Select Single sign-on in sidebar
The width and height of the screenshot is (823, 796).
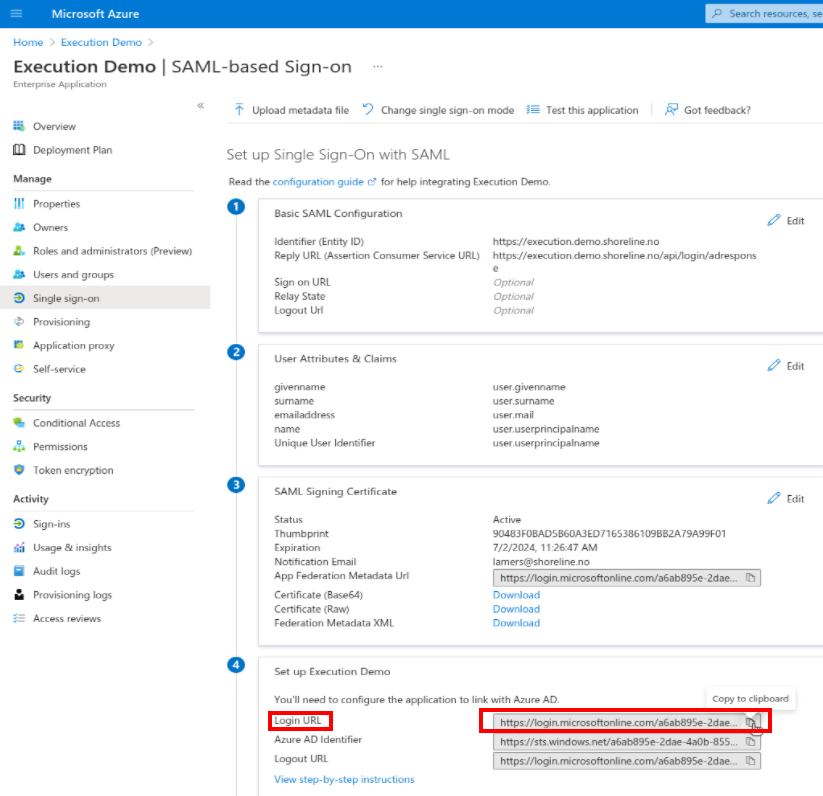105,298
